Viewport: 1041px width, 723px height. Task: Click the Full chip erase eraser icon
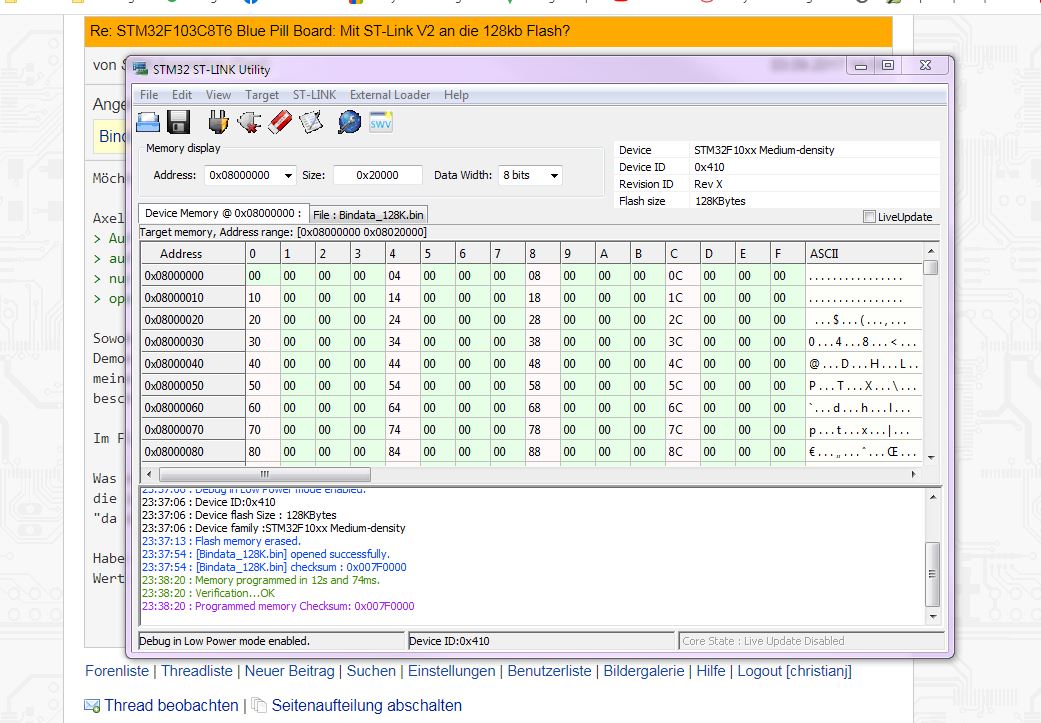(280, 122)
